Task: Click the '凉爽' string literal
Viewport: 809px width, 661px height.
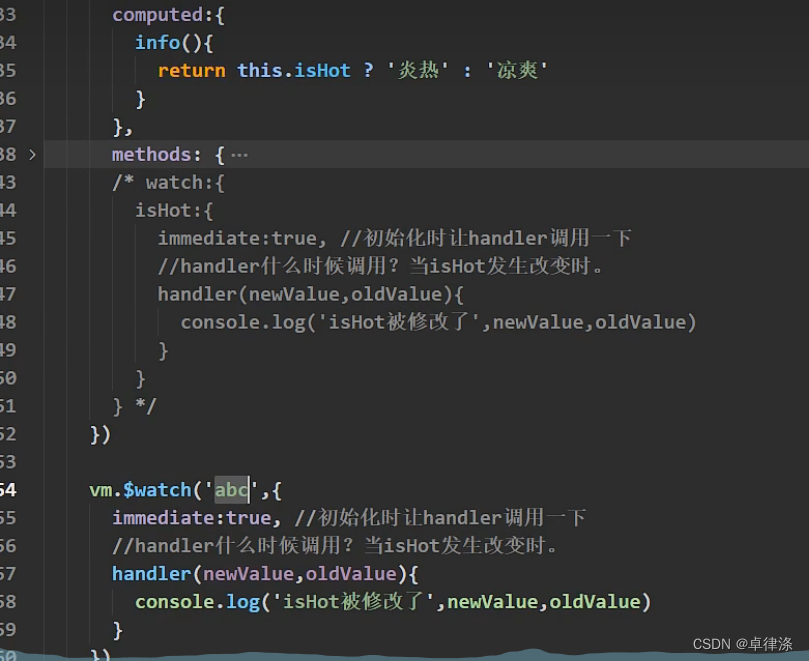Action: click(x=516, y=70)
